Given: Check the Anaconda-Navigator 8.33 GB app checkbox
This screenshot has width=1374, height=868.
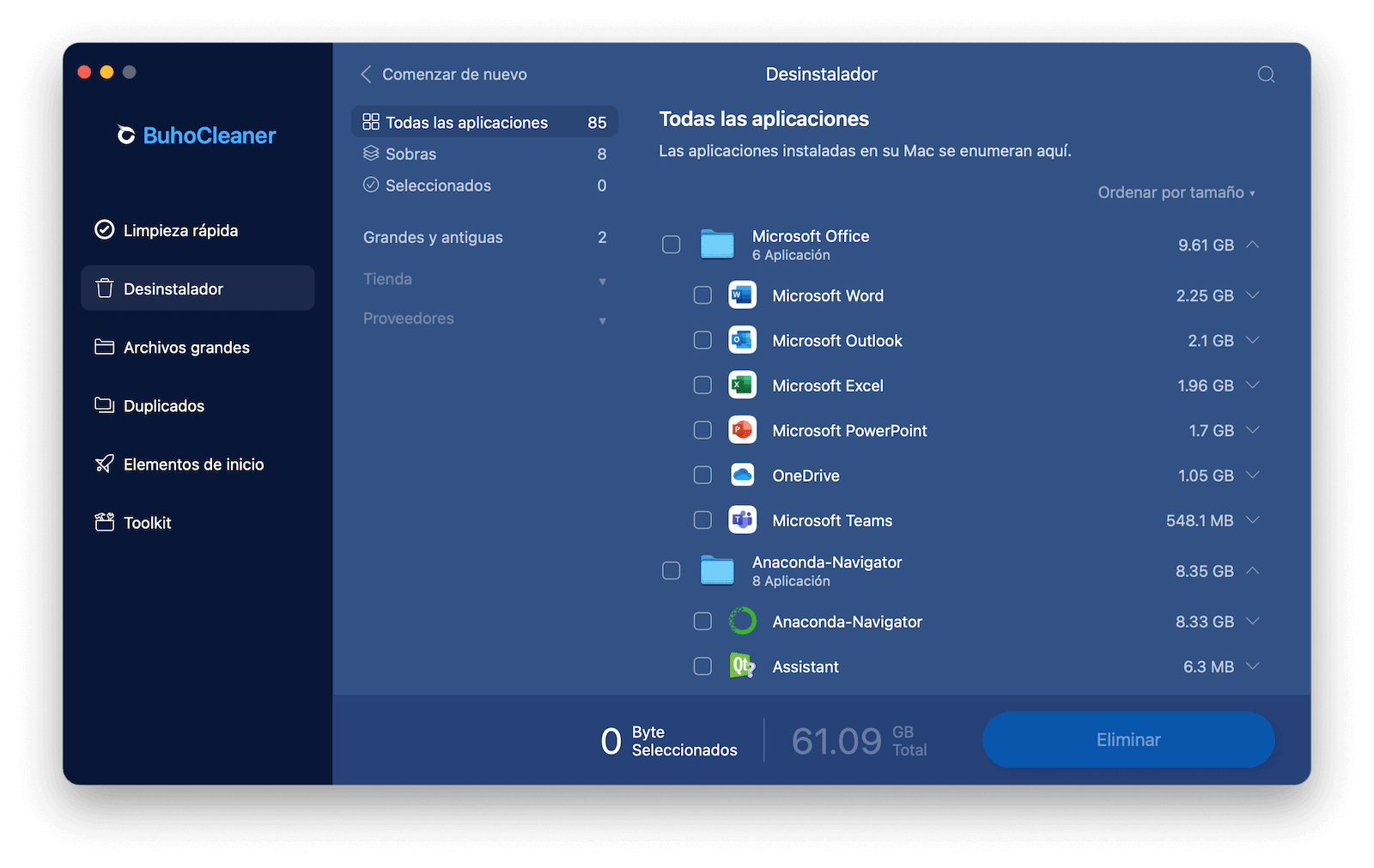Looking at the screenshot, I should 702,622.
